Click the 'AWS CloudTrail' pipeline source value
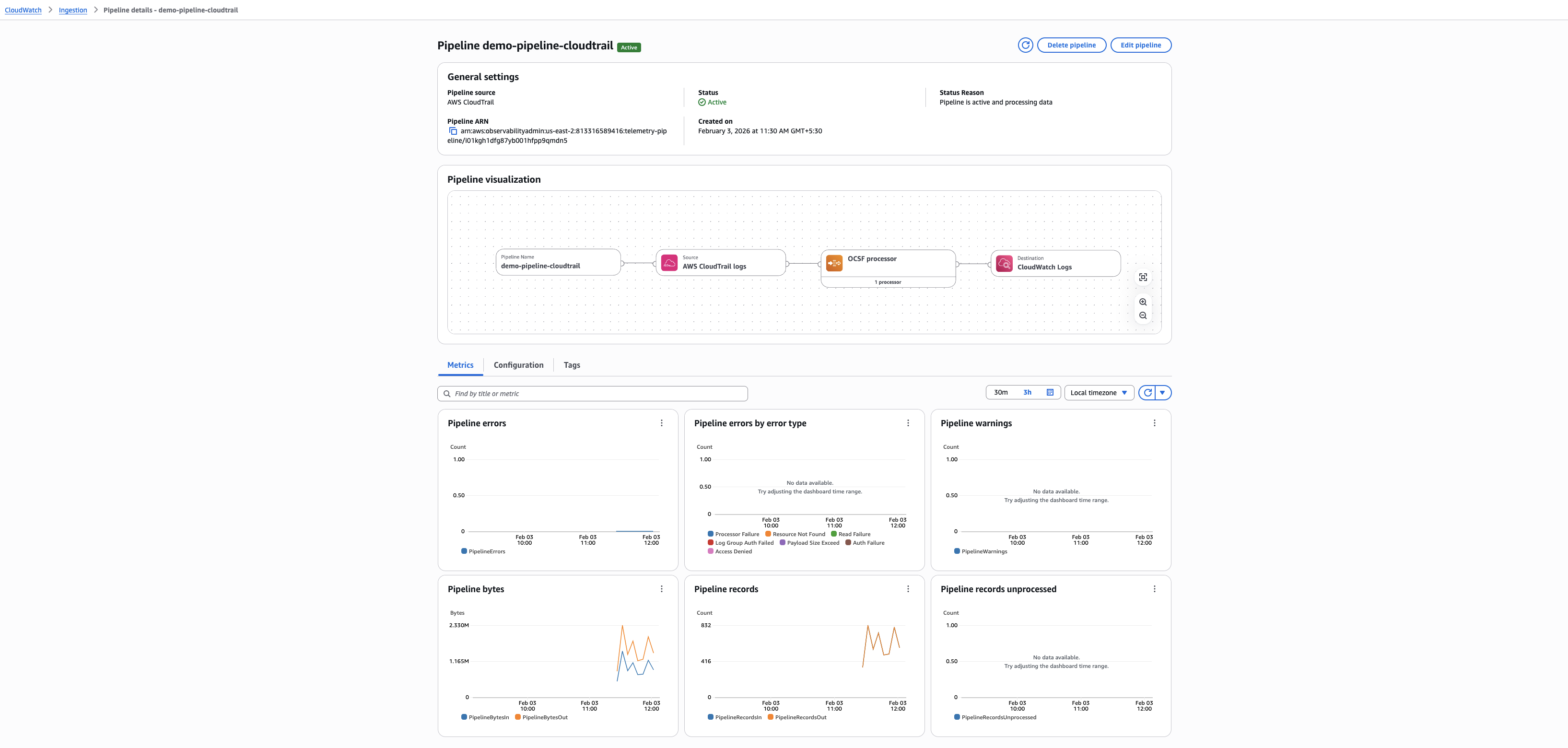Screen dimensions: 1568x748 (x=470, y=102)
